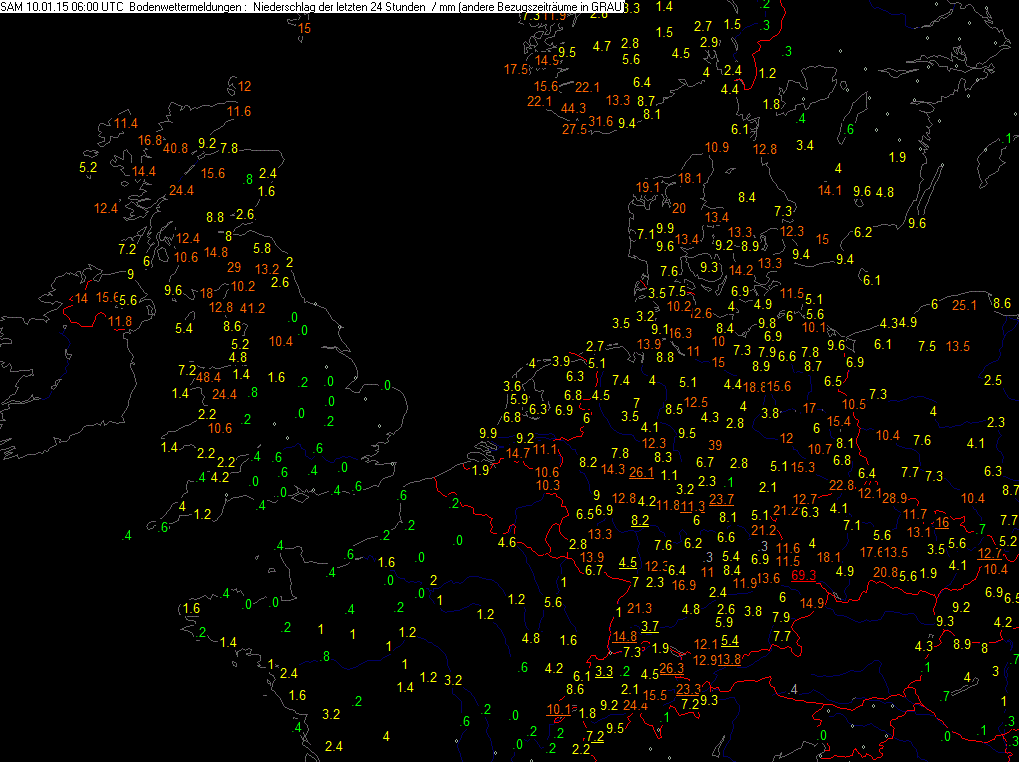Click the orange 44.3 value in Norway
Image resolution: width=1019 pixels, height=762 pixels.
tap(573, 108)
